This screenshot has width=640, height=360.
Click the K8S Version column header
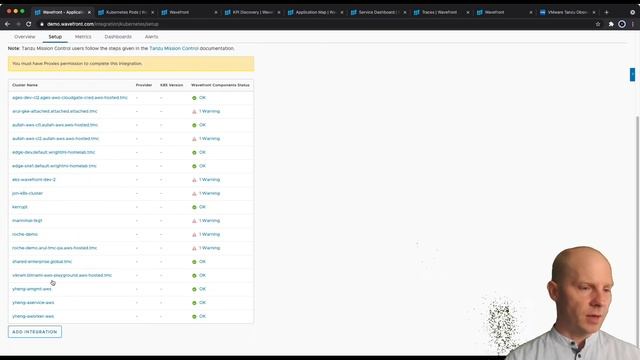click(171, 85)
